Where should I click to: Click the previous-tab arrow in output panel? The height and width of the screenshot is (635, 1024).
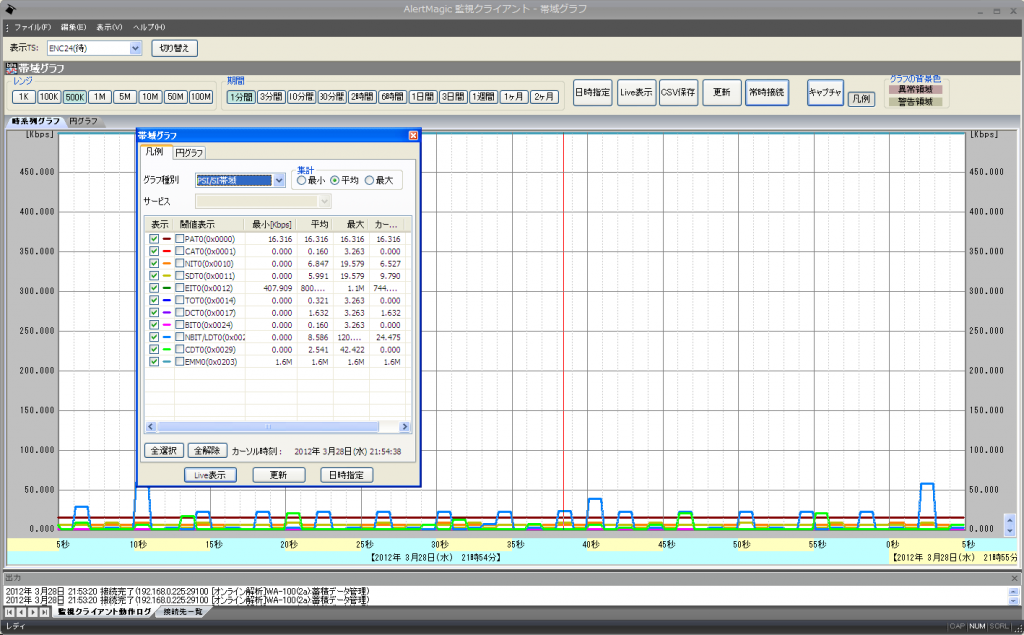point(22,612)
